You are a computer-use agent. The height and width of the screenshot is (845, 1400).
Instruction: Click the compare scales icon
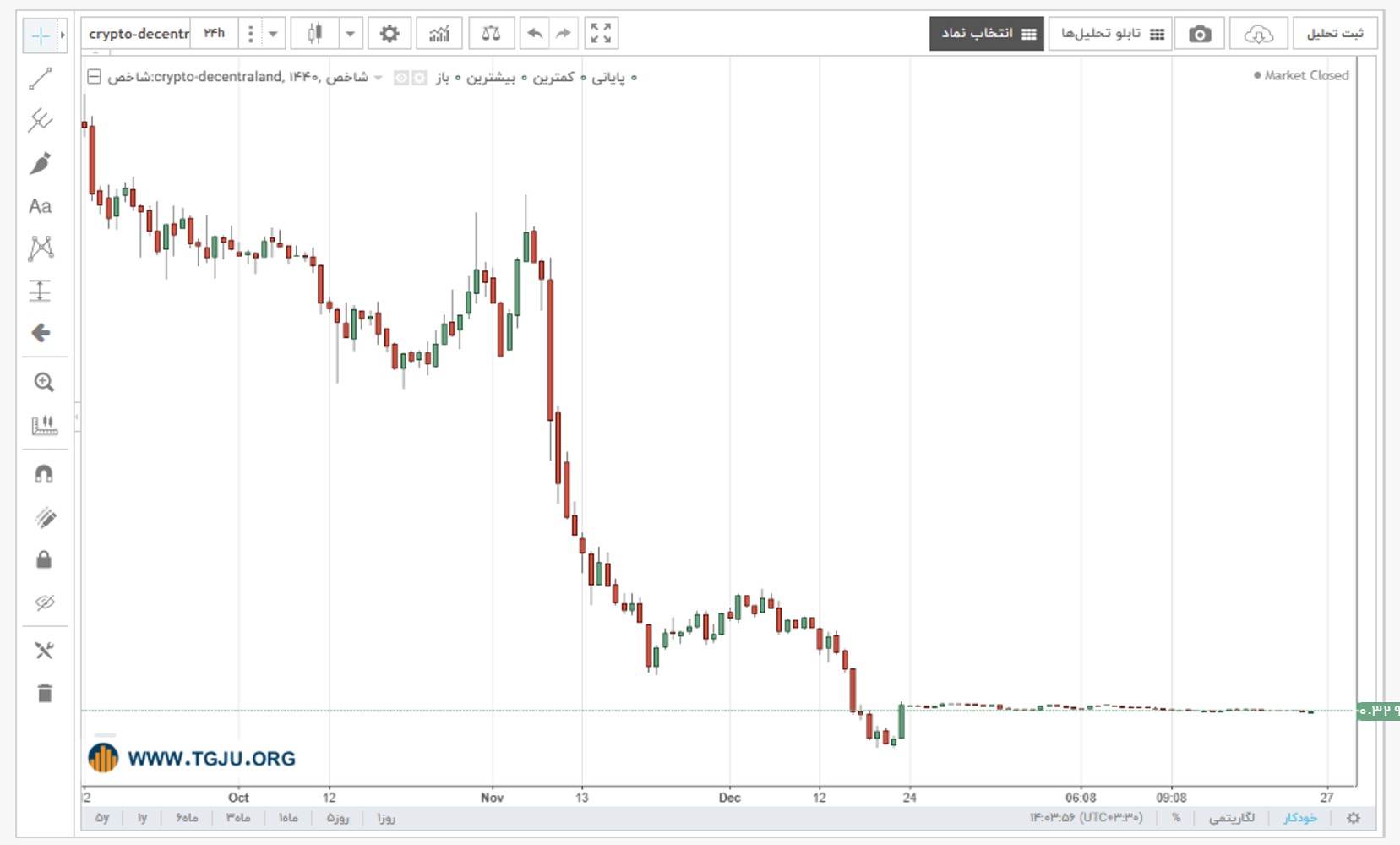pyautogui.click(x=491, y=34)
